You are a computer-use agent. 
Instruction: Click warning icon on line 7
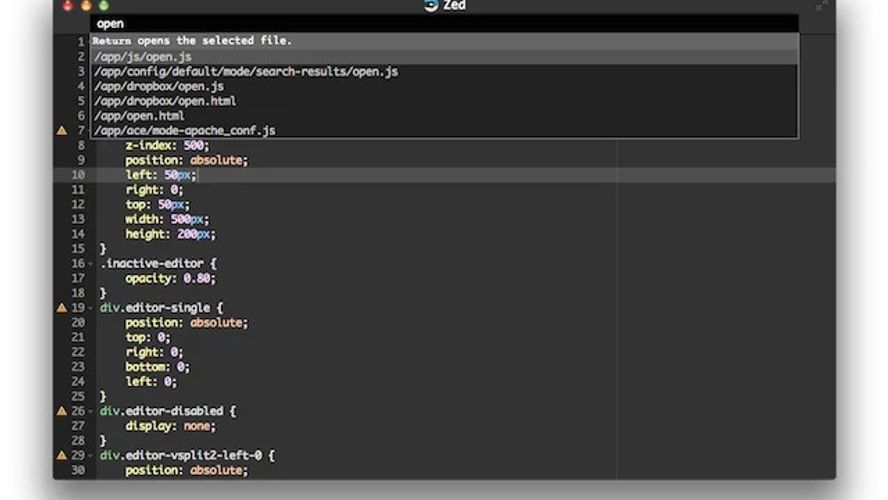[x=62, y=131]
